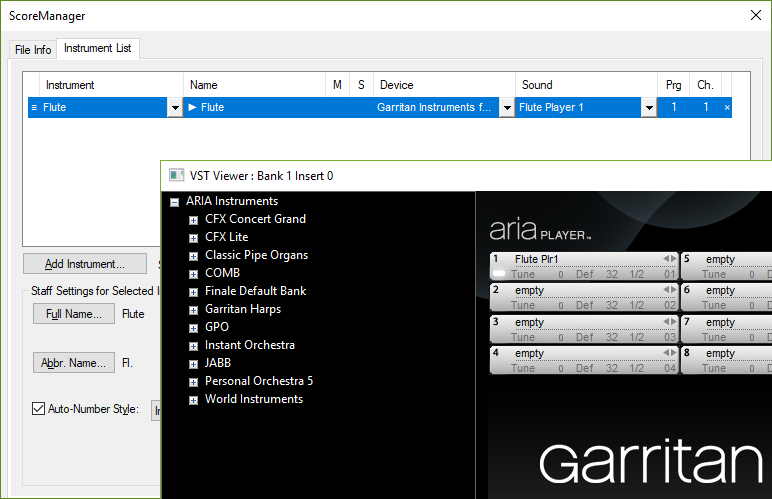
Task: Click the M mute cell in Flute row
Action: (x=337, y=107)
